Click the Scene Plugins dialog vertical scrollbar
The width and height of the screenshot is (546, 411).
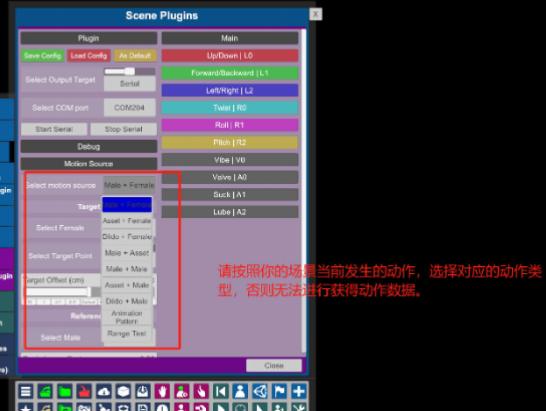pos(303,190)
